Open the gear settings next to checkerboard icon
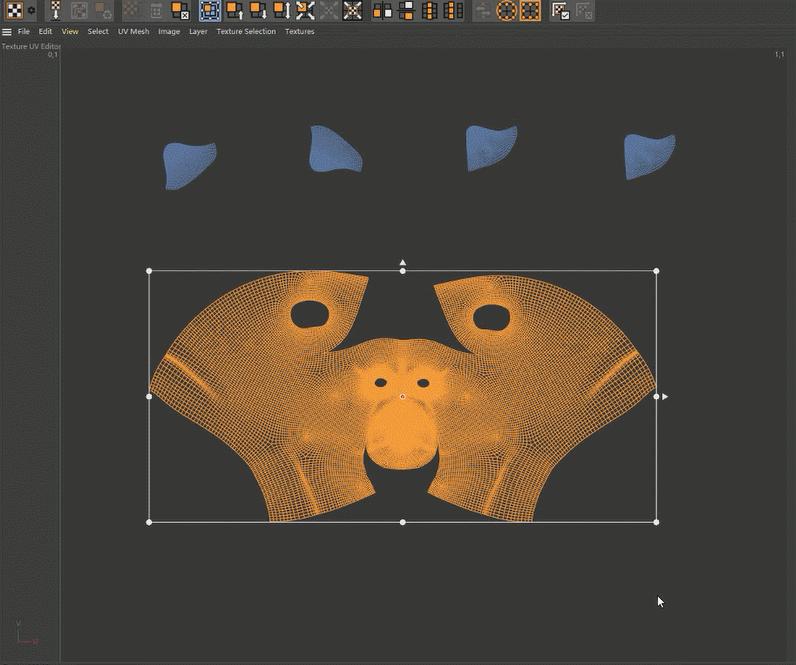This screenshot has height=665, width=796. pyautogui.click(x=31, y=10)
